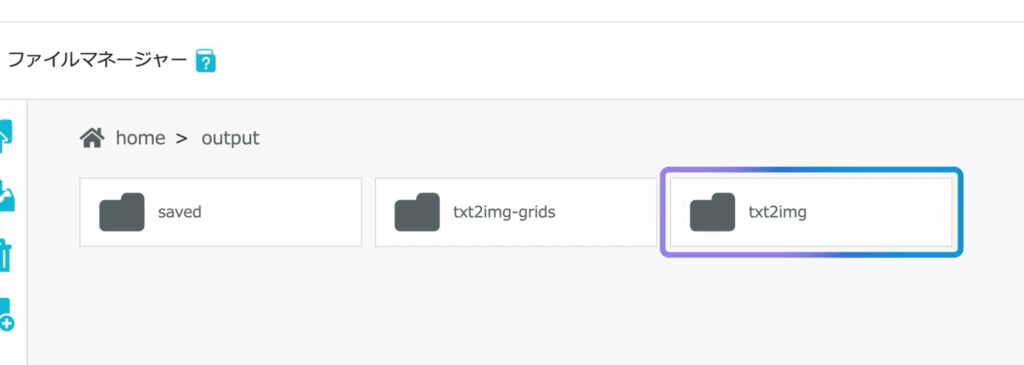Click the ファイルマネージャー heading title
1024x365 pixels.
click(x=97, y=60)
